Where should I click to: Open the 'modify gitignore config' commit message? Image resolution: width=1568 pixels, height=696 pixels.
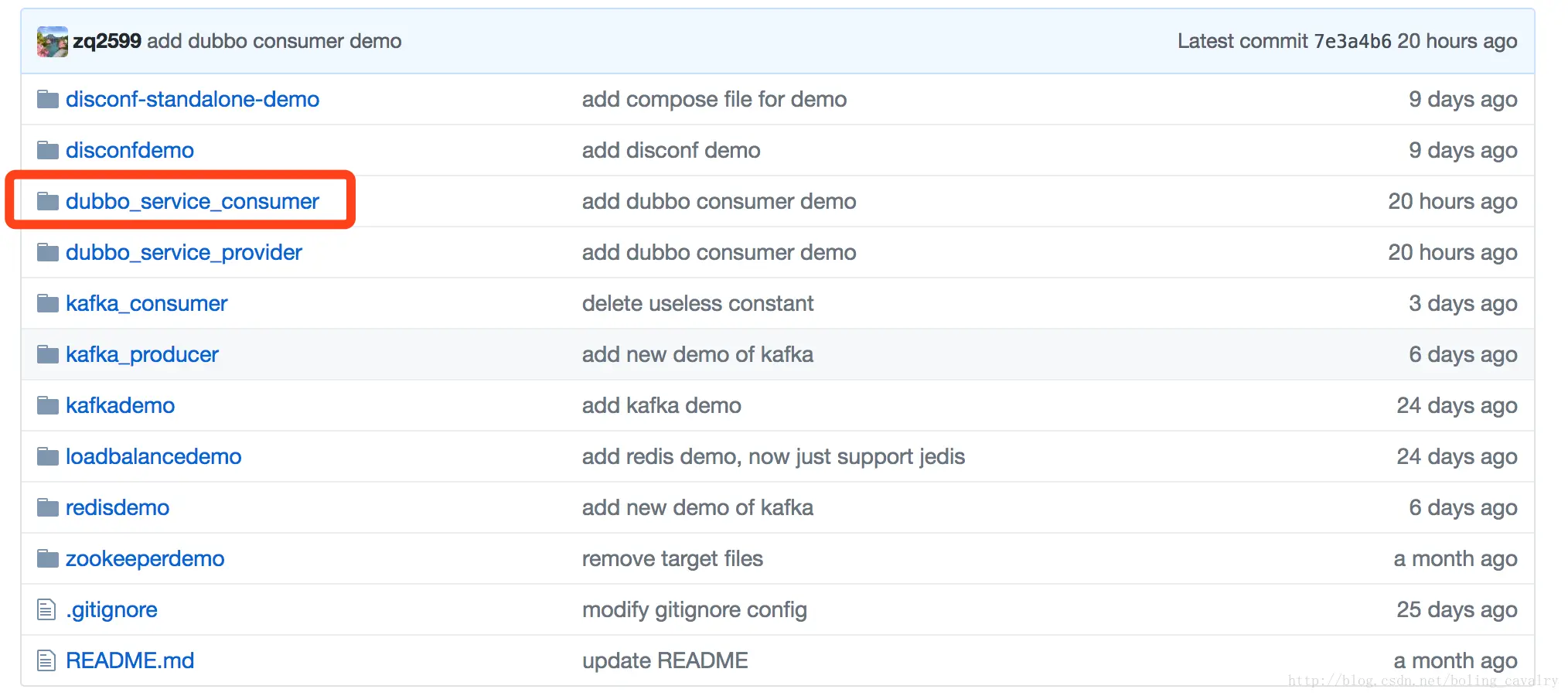(694, 609)
